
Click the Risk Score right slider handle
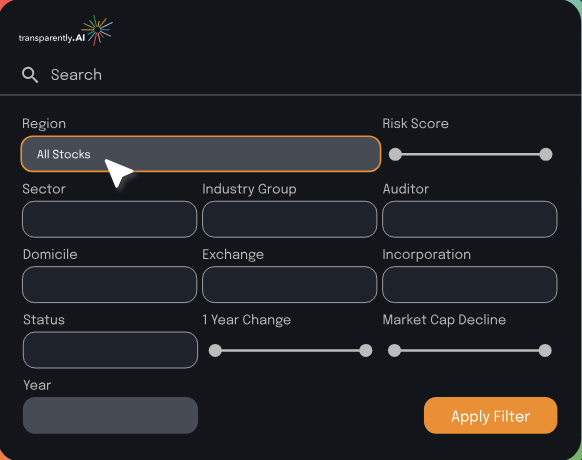click(x=546, y=154)
